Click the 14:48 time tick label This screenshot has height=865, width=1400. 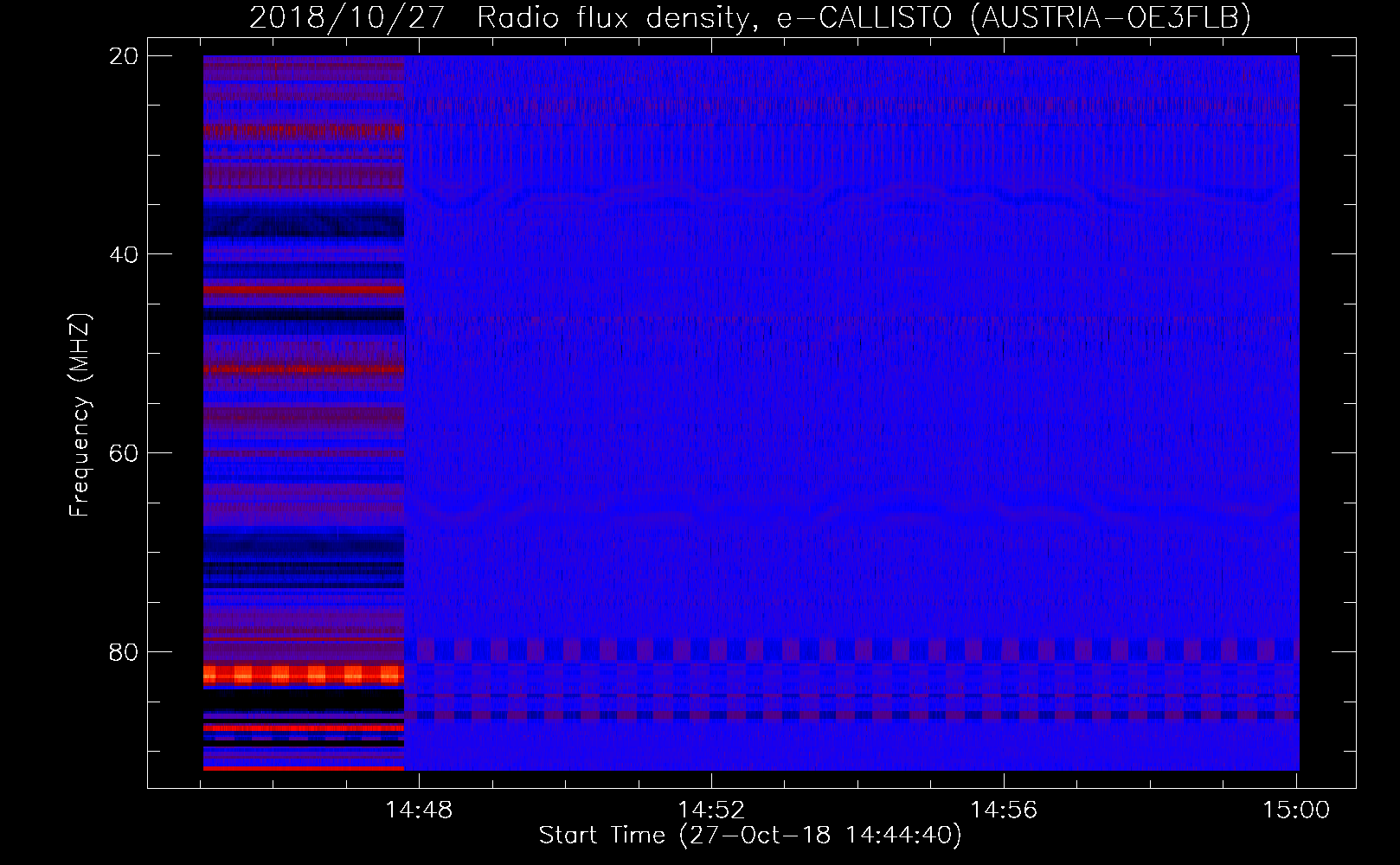[x=419, y=810]
